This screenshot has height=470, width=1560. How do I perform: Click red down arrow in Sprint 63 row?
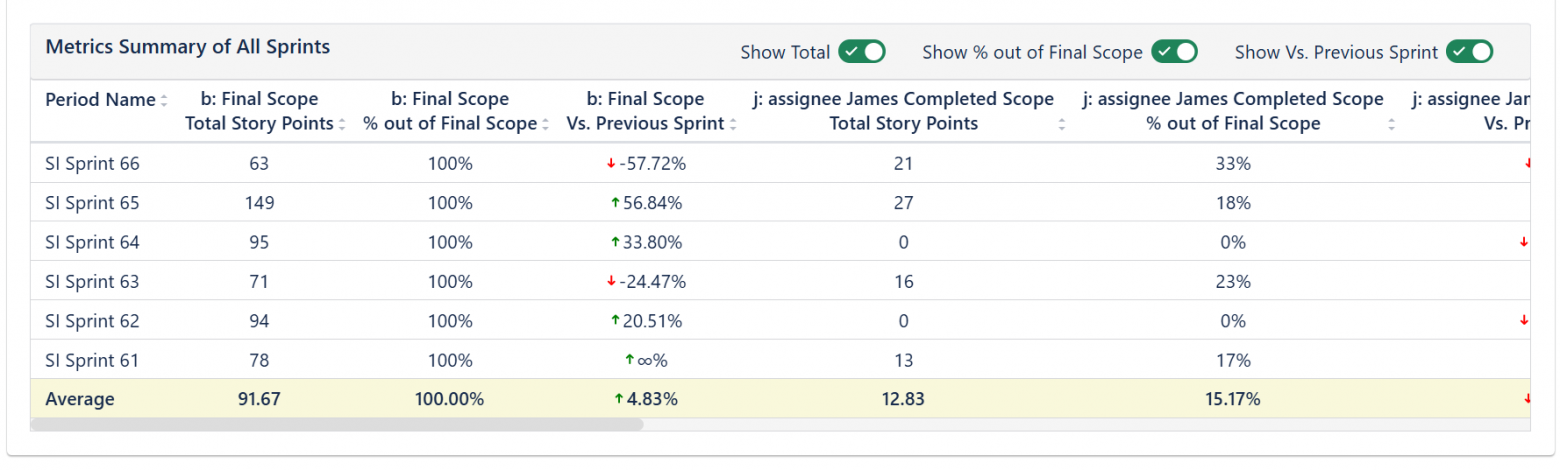point(611,281)
